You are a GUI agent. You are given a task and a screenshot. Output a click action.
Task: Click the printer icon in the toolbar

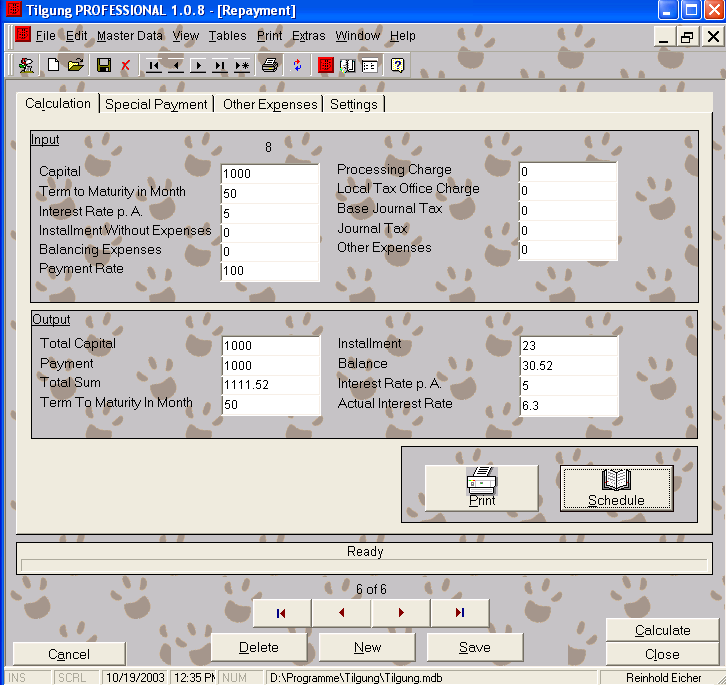click(269, 66)
